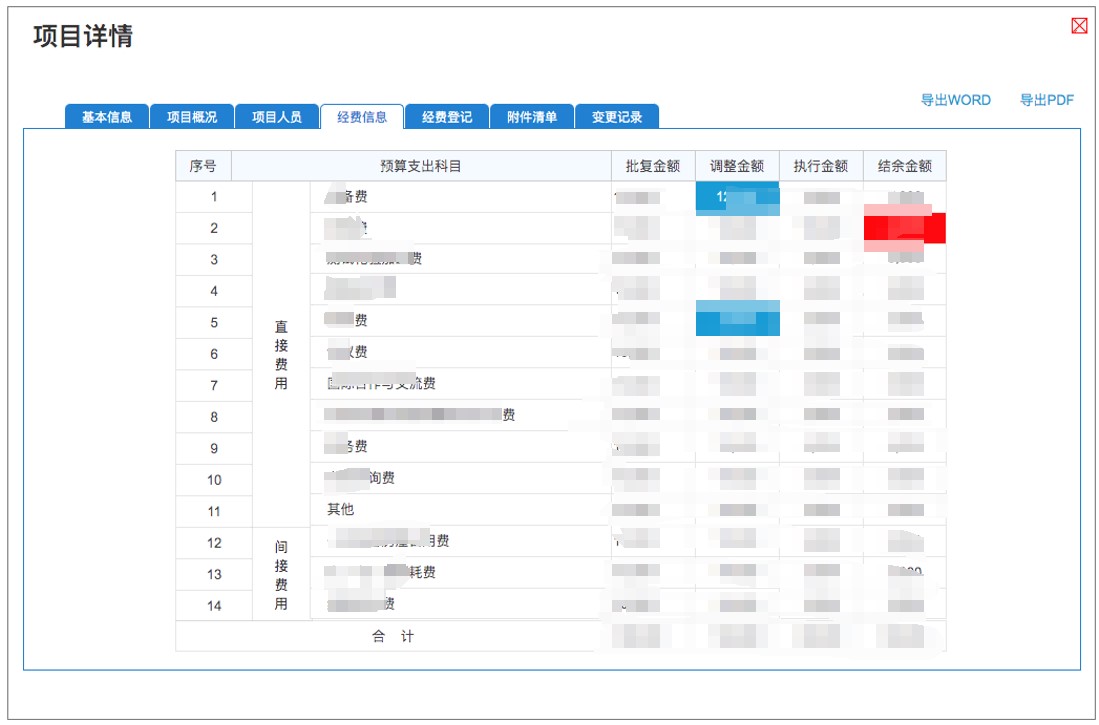
Task: Select the blue 调整金额 cell in row 1
Action: coord(737,198)
